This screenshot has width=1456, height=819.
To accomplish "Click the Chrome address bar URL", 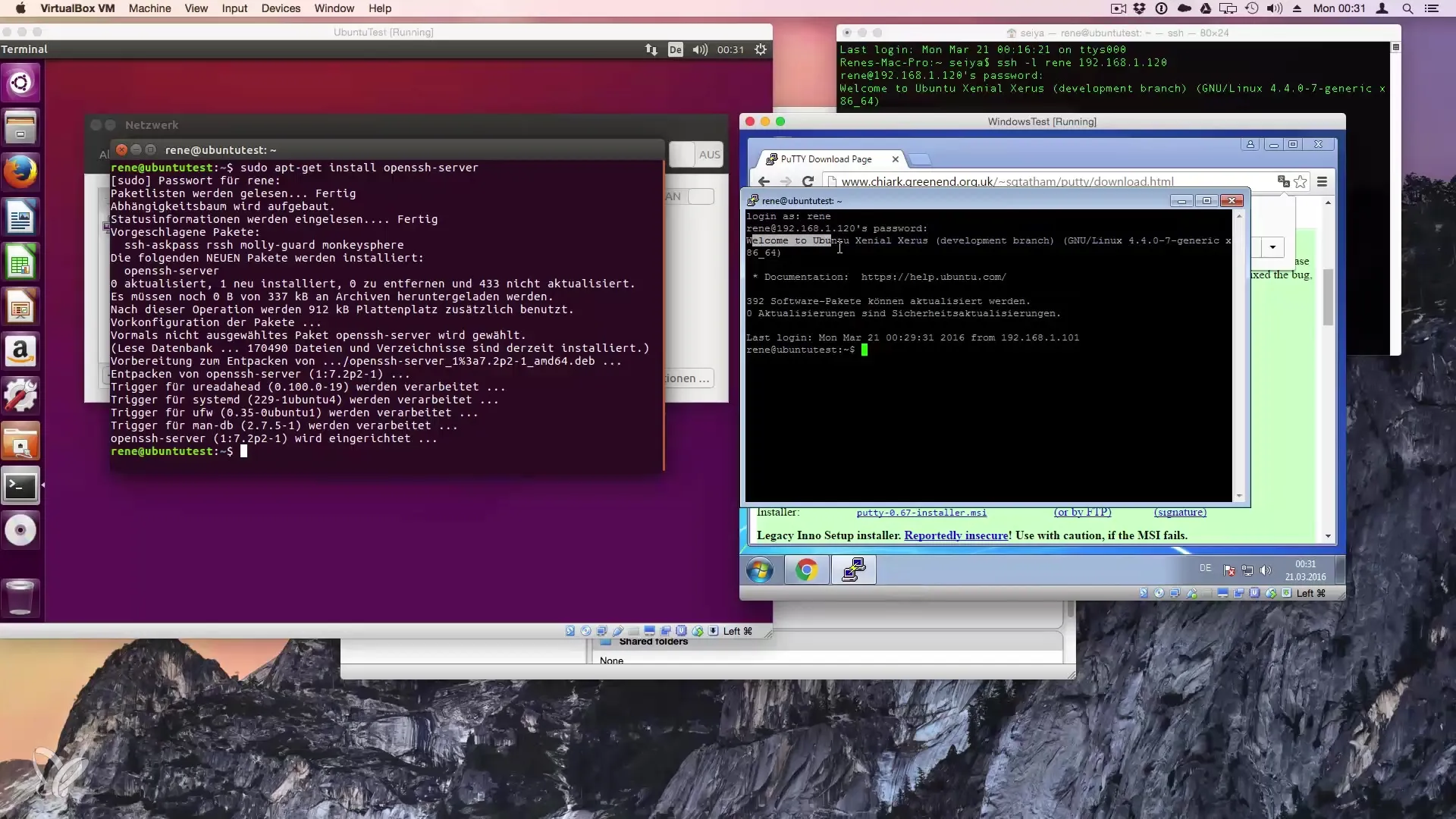I will (1007, 182).
